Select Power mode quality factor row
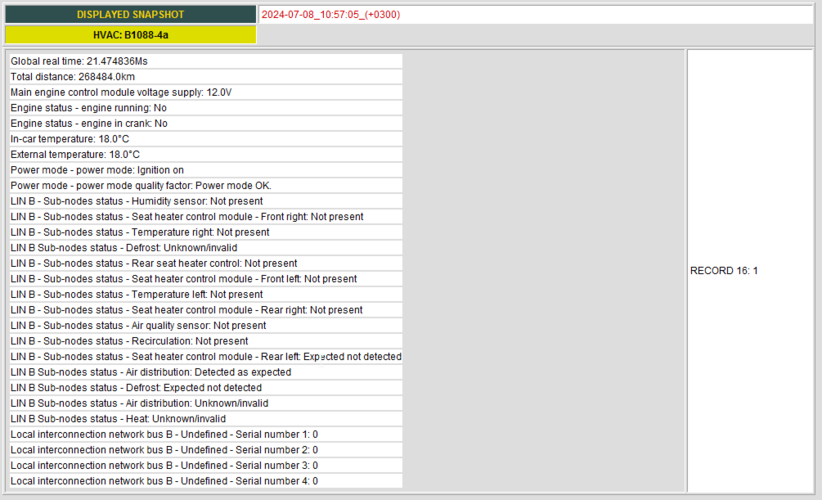This screenshot has width=822, height=500. [206, 186]
